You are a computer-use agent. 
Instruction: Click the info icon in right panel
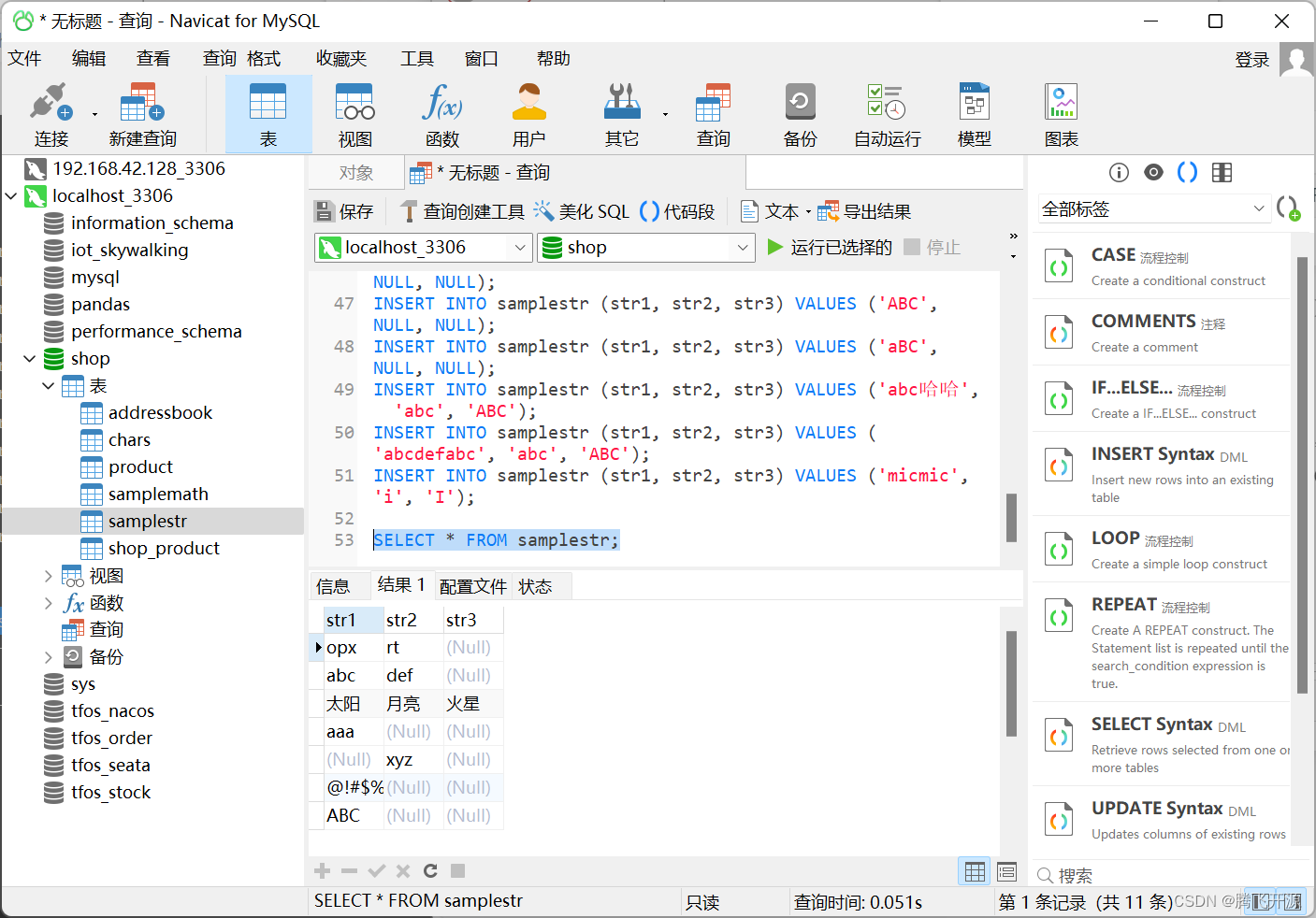click(1119, 172)
